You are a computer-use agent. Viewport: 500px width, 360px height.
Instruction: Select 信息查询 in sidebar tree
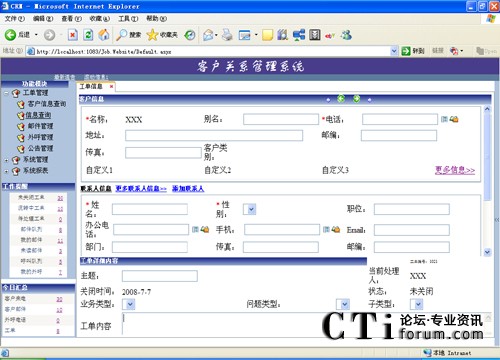click(x=38, y=115)
